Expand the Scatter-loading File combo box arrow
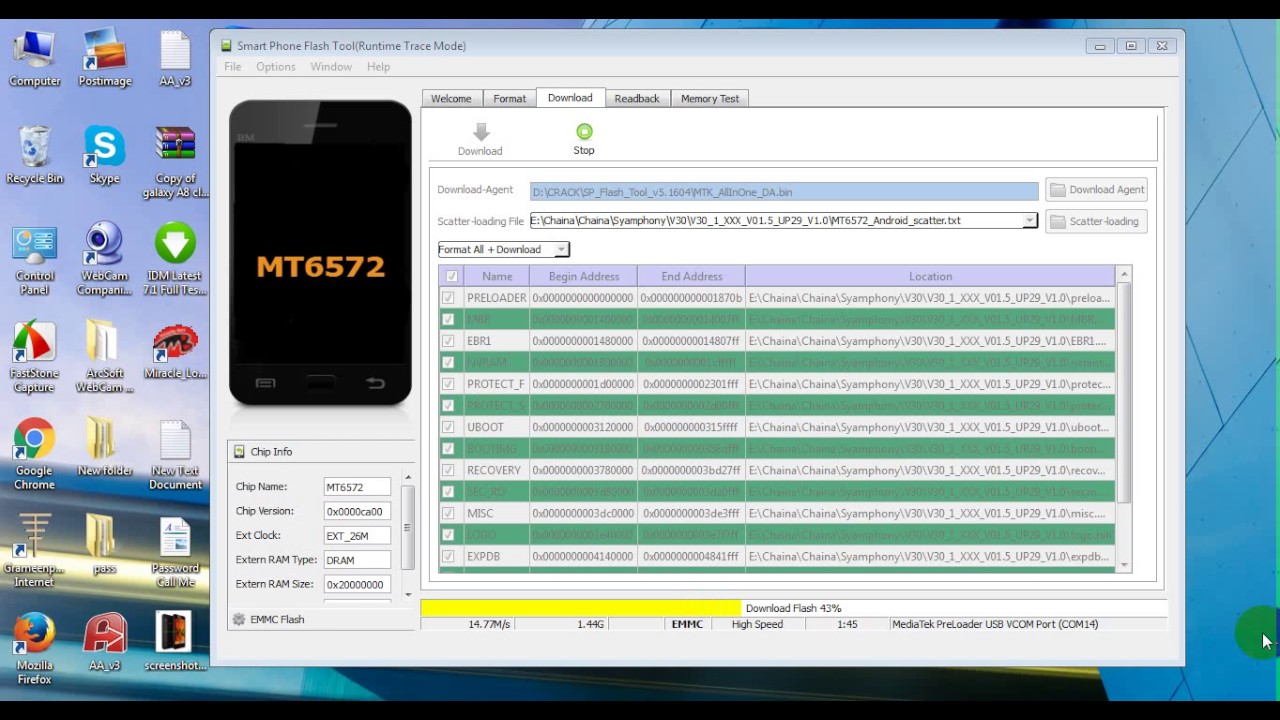 click(1029, 221)
